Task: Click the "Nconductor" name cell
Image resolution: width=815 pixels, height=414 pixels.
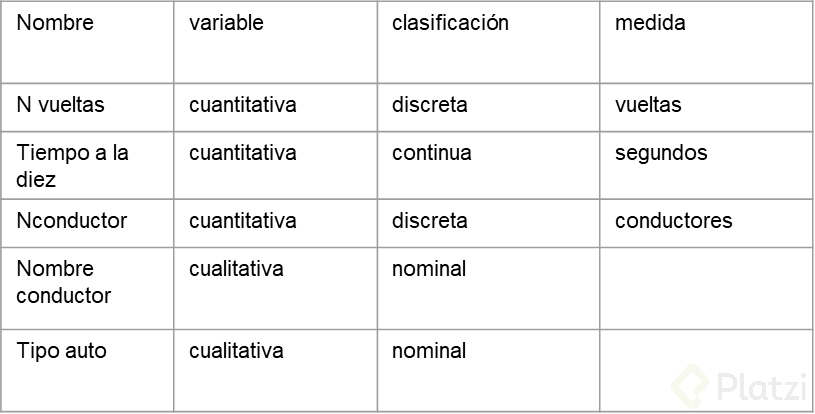Action: [71, 221]
